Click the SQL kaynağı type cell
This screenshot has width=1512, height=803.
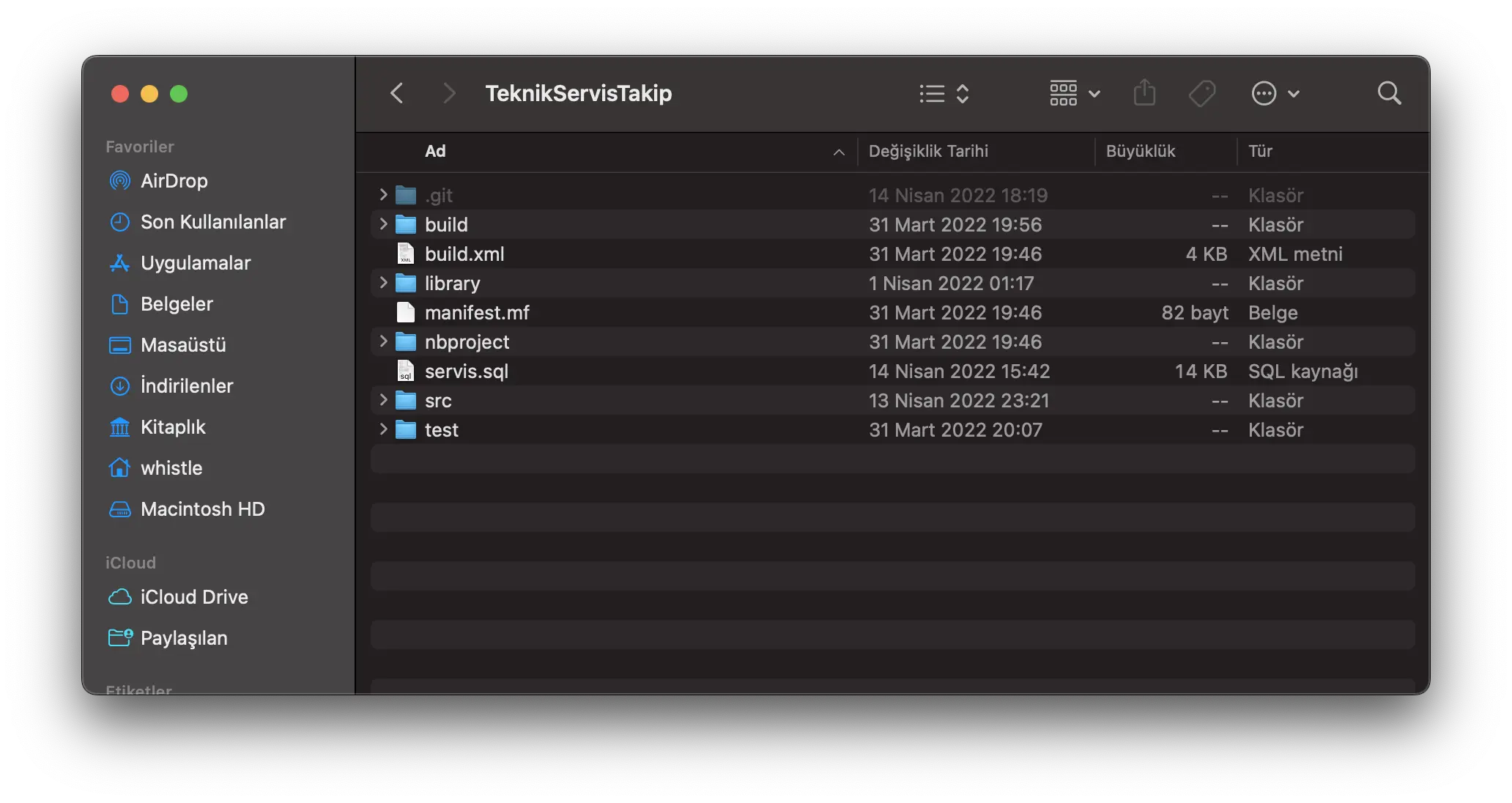pyautogui.click(x=1303, y=371)
